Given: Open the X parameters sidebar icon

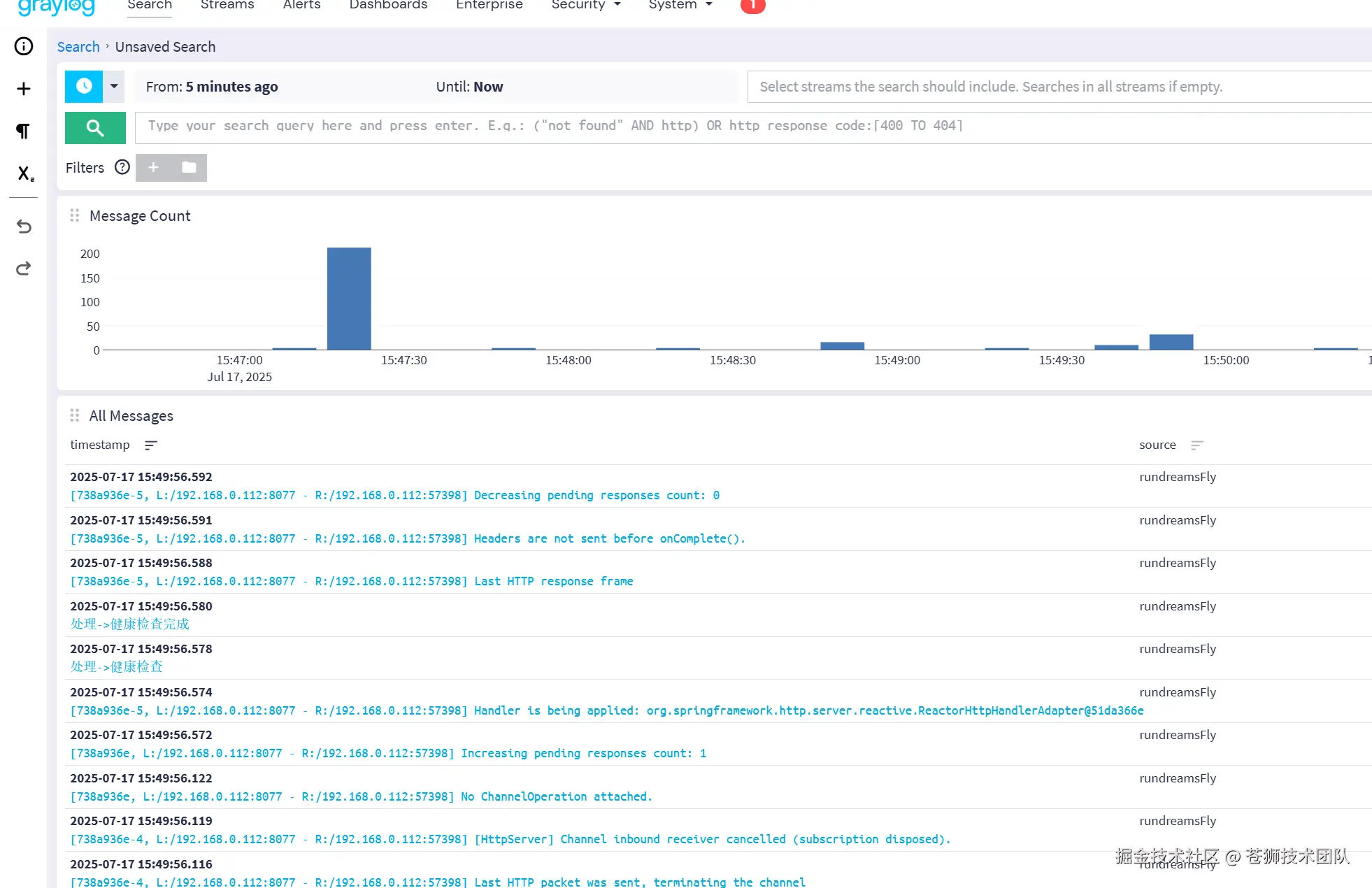Looking at the screenshot, I should point(25,173).
